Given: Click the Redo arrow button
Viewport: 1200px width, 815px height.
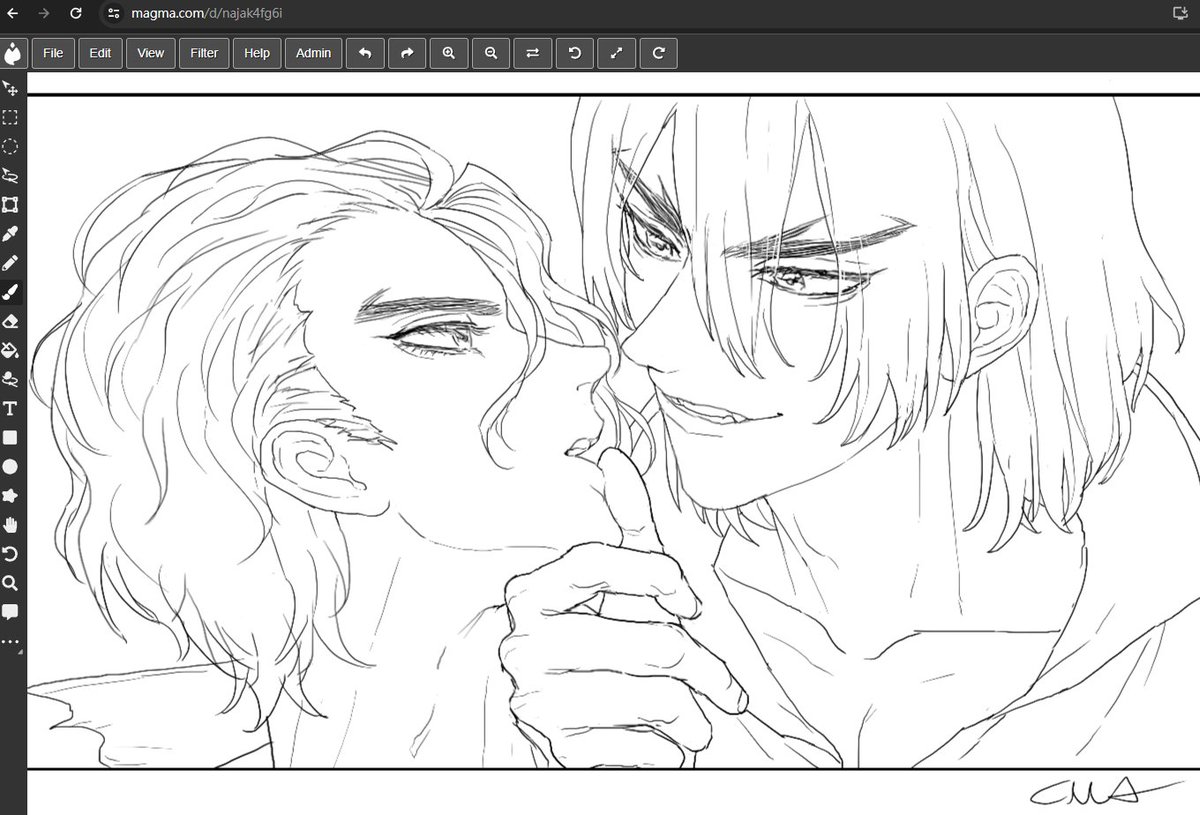Looking at the screenshot, I should 407,53.
